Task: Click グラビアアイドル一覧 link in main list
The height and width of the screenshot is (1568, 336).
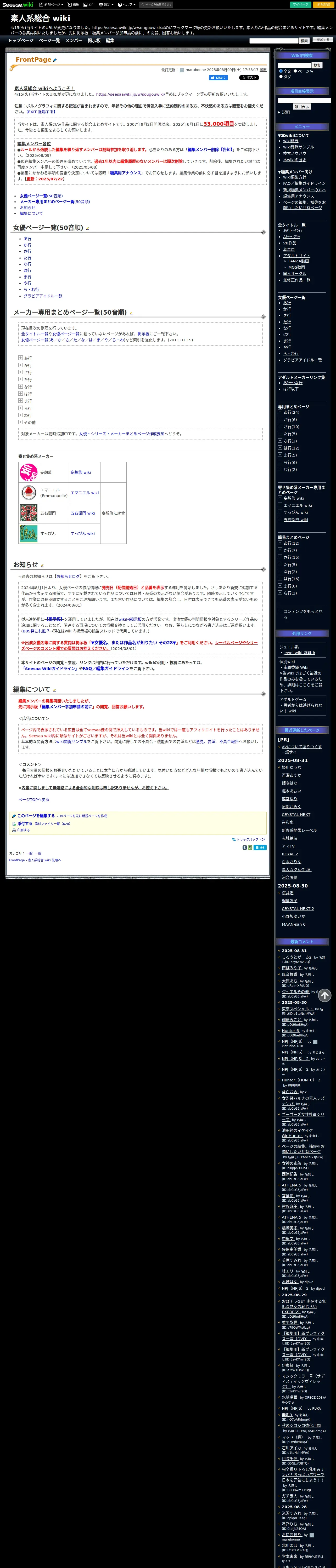Action: (x=43, y=296)
